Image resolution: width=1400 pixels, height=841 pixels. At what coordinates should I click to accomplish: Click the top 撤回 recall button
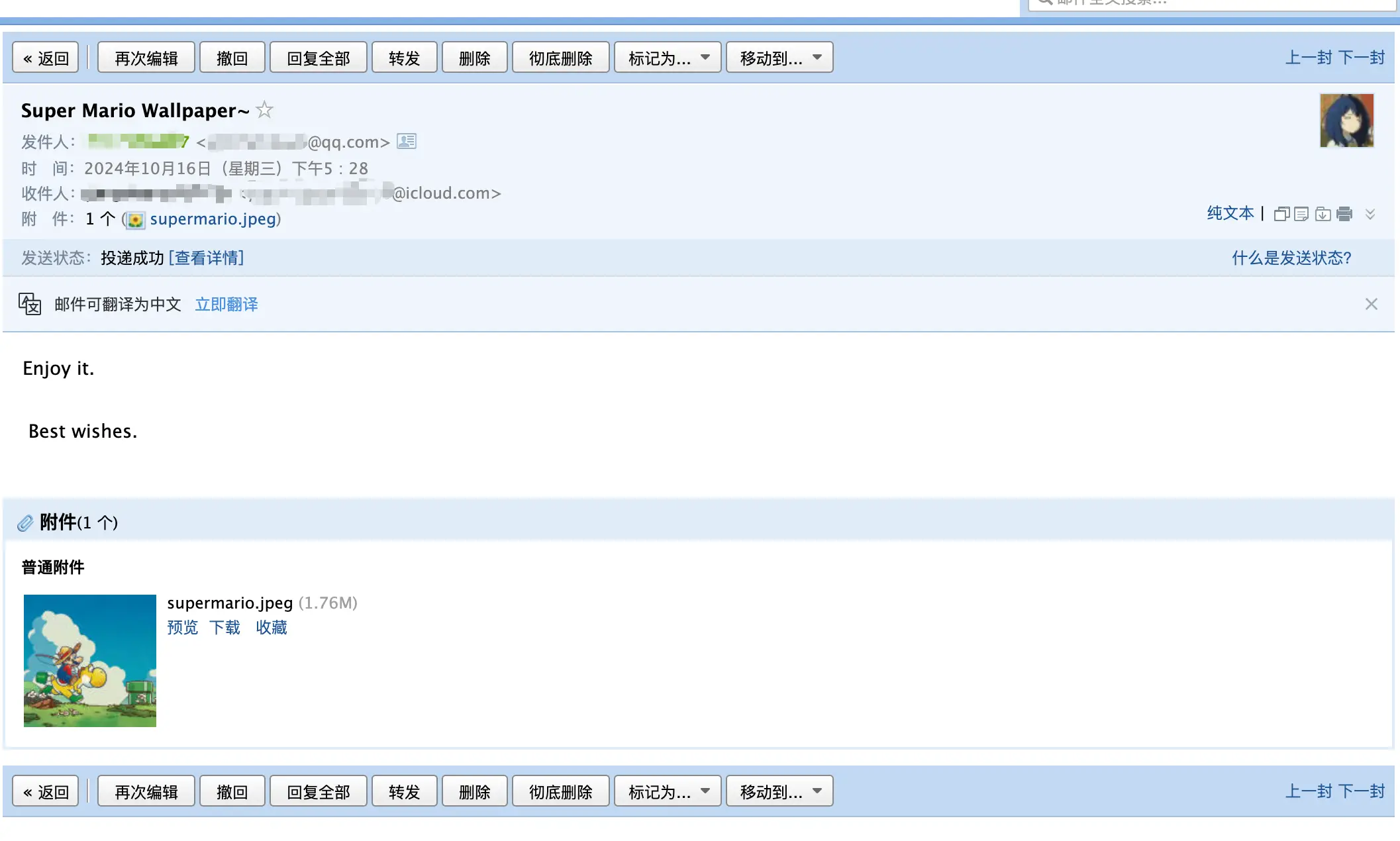tap(232, 58)
